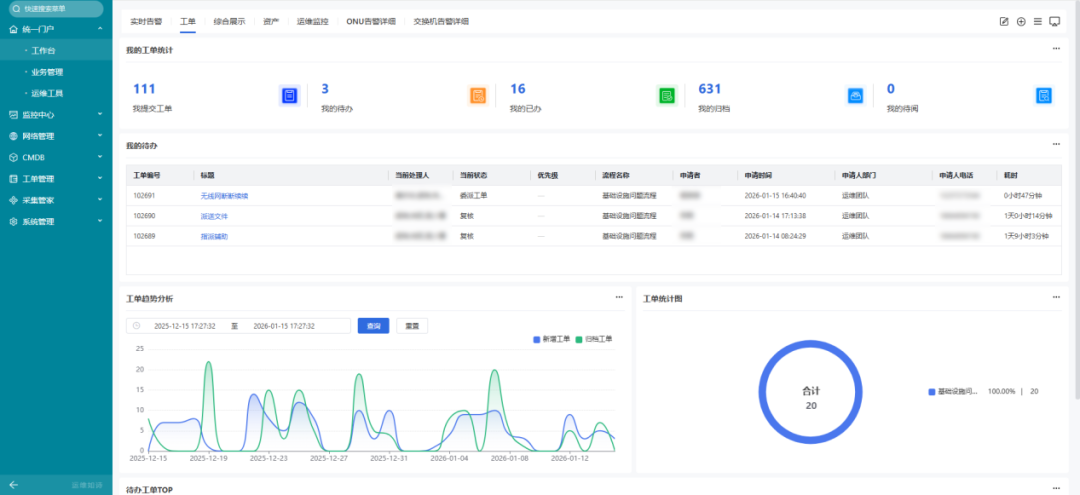Open the hamburger list icon at top right
1080x495 pixels.
[1037, 21]
